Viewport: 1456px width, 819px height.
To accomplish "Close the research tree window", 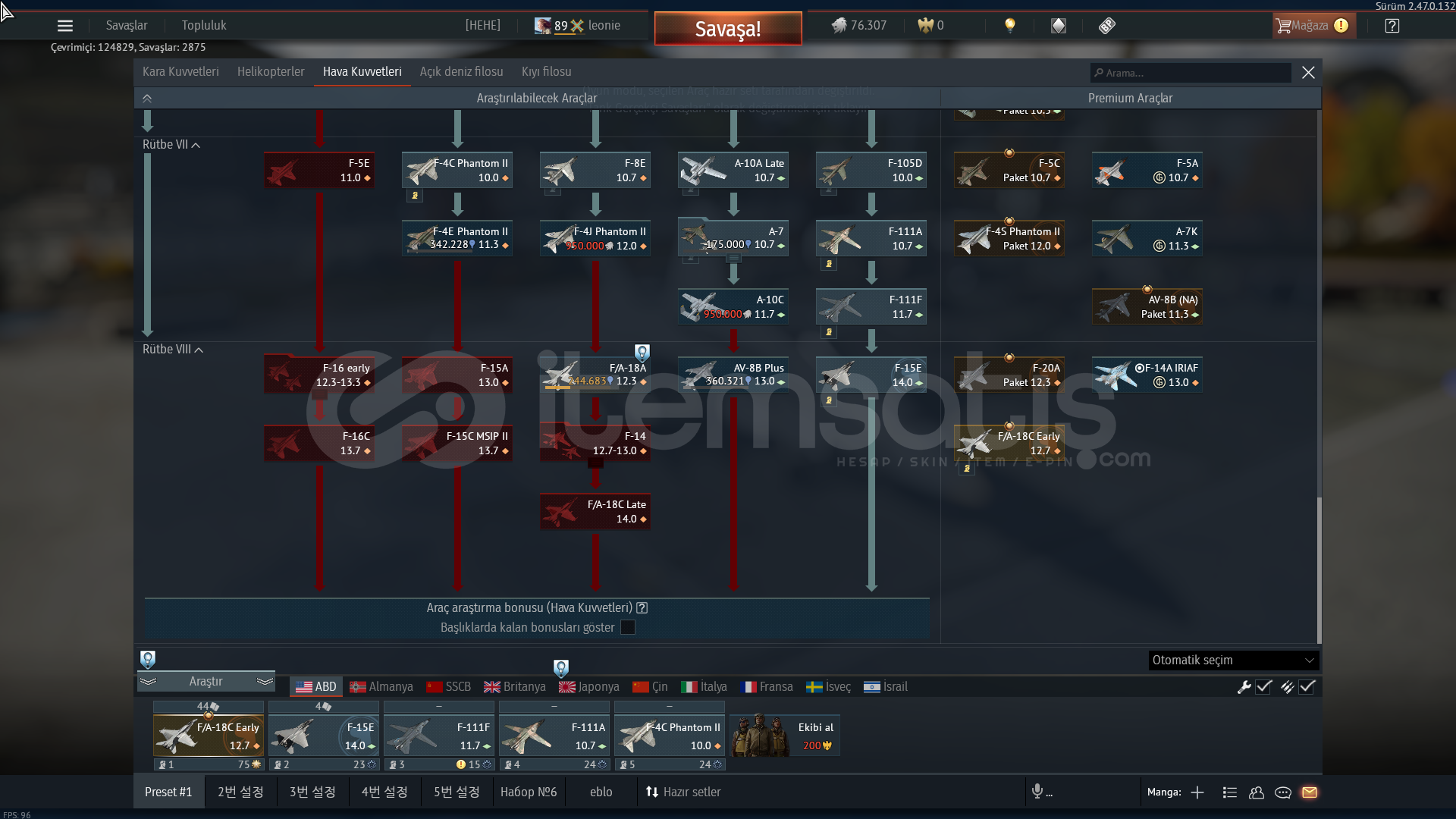I will 1308,73.
